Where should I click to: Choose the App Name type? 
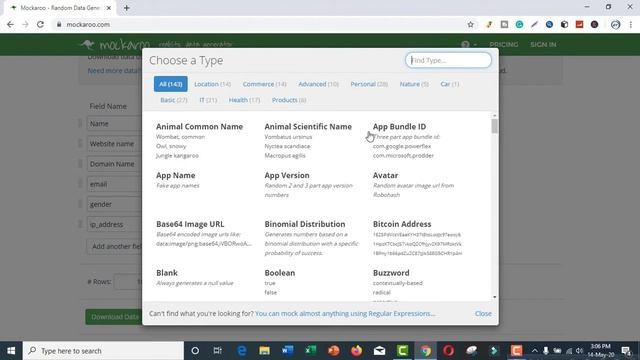[x=176, y=175]
